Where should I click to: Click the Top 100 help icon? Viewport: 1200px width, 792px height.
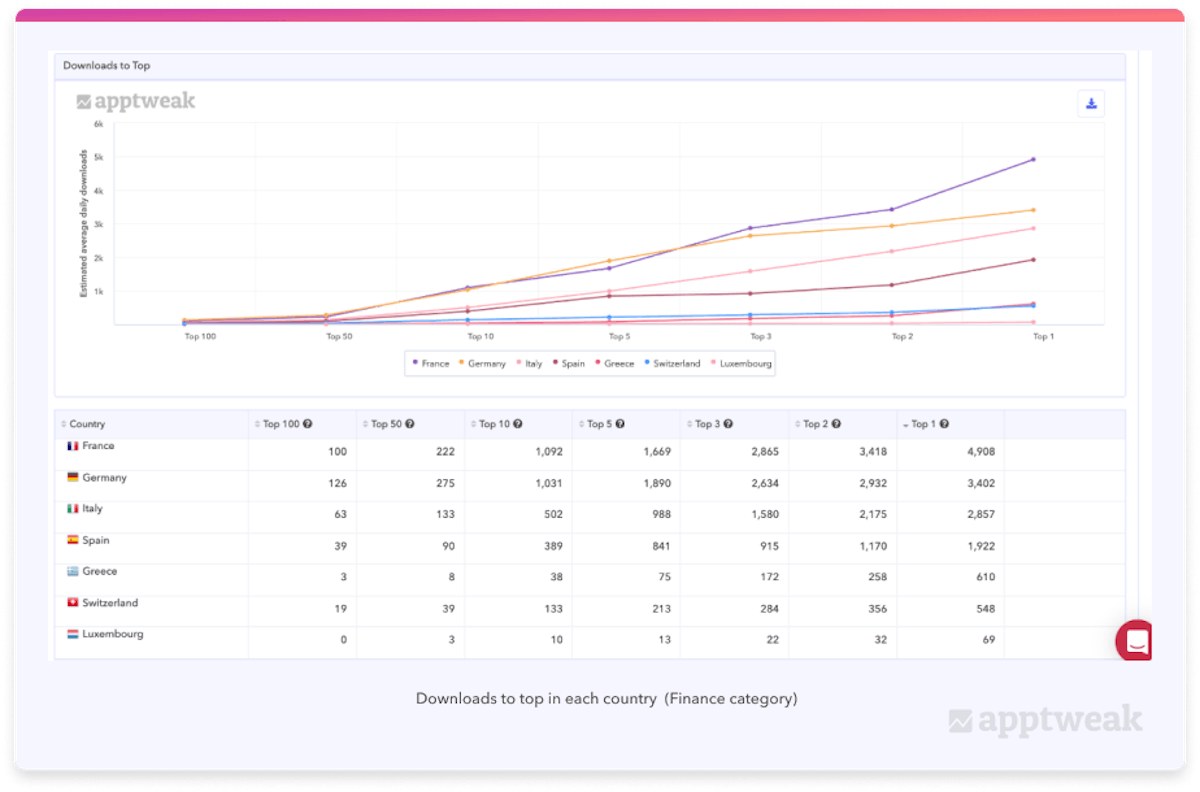[x=308, y=424]
